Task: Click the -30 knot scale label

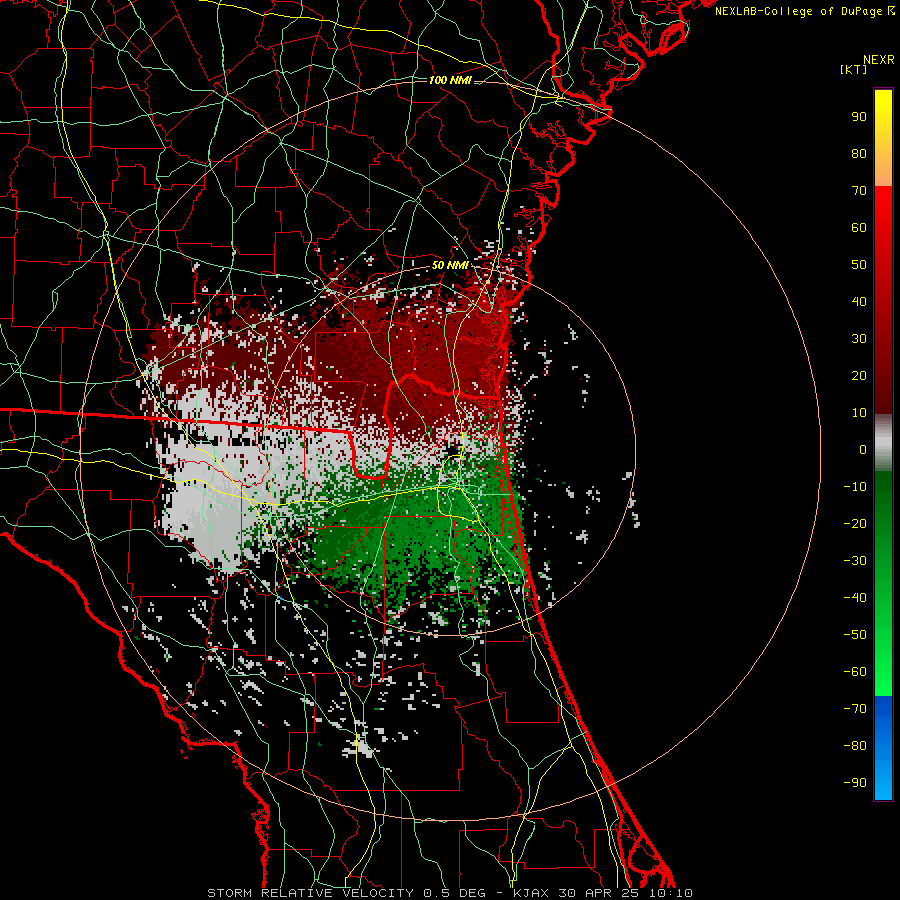Action: pos(855,561)
